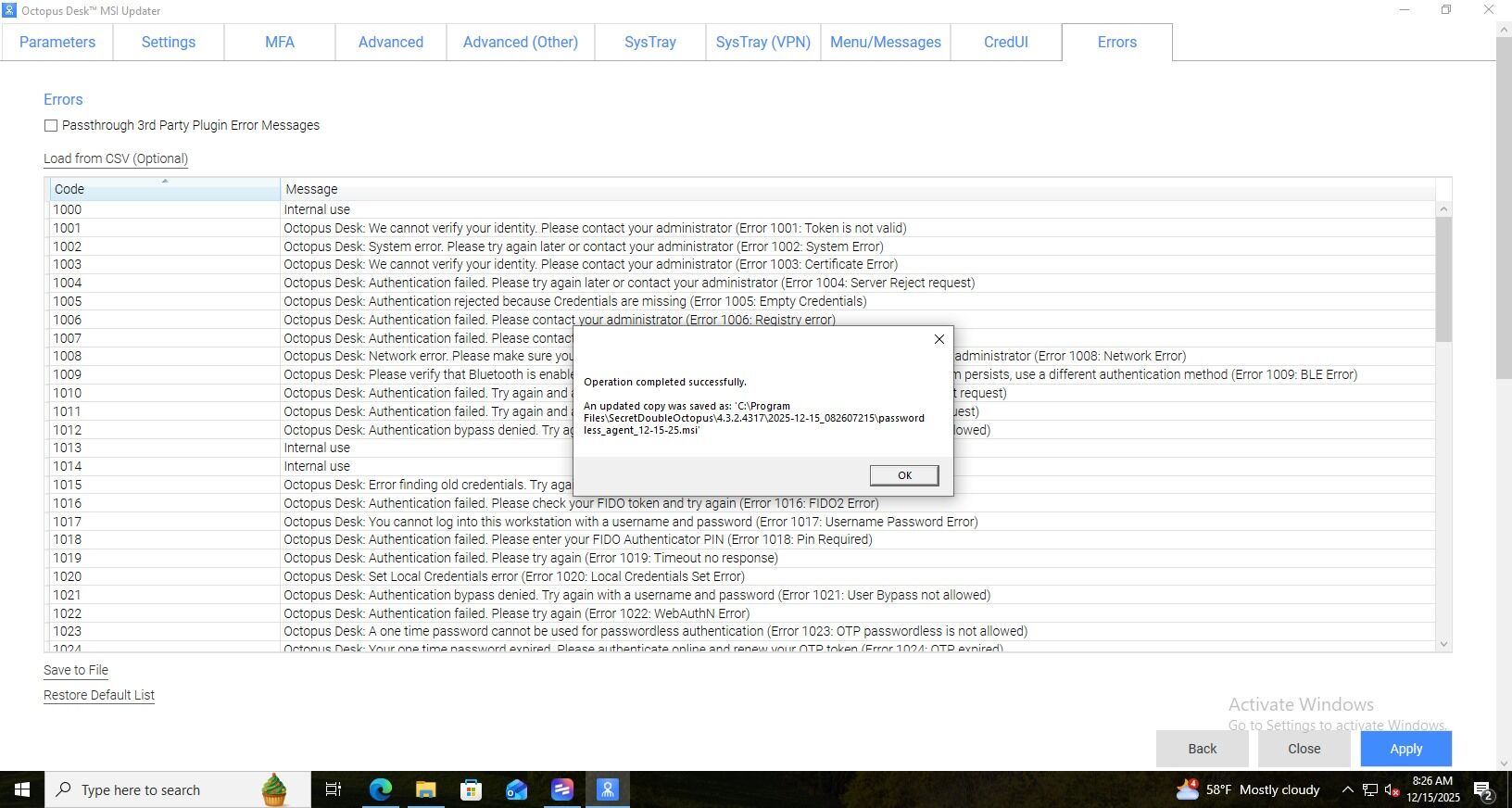Close the success dialog with X
The image size is (1512, 808).
coord(939,339)
